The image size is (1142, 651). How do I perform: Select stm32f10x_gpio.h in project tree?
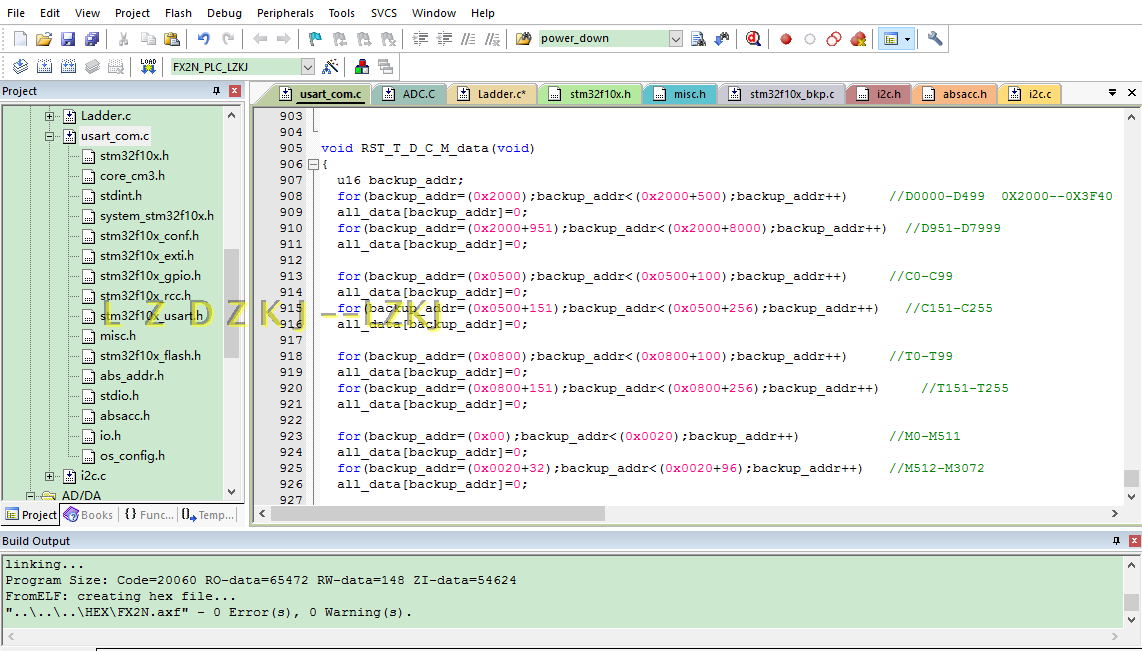pos(150,276)
